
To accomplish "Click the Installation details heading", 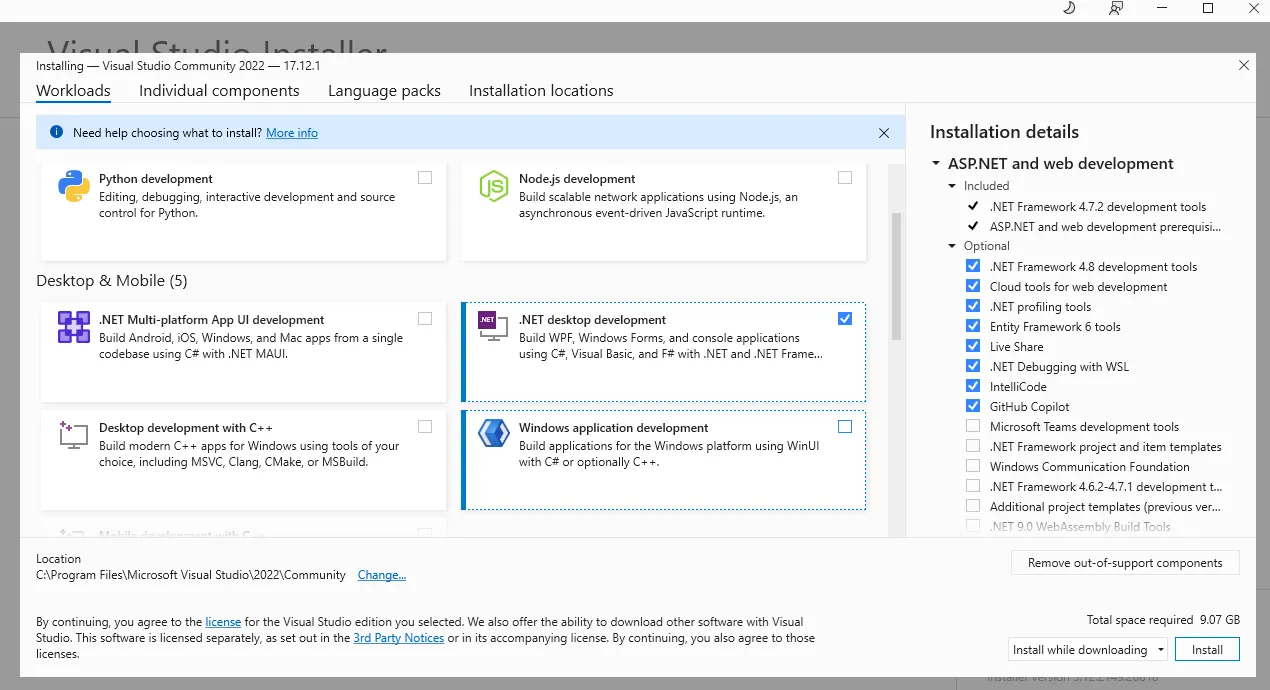I will (1004, 132).
